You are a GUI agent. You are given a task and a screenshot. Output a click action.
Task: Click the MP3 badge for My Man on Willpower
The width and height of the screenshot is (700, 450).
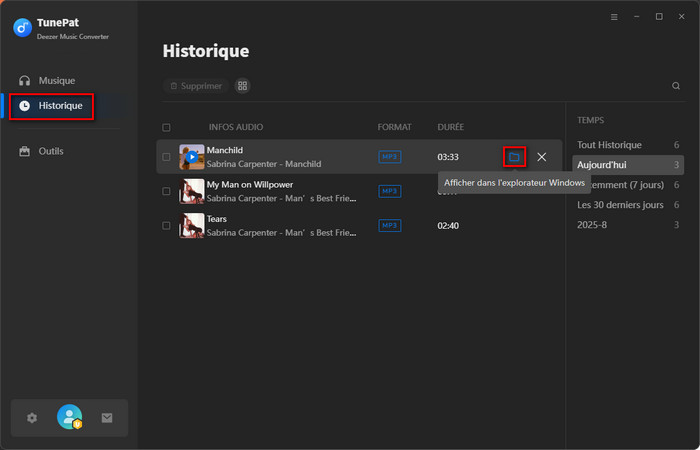pos(390,191)
